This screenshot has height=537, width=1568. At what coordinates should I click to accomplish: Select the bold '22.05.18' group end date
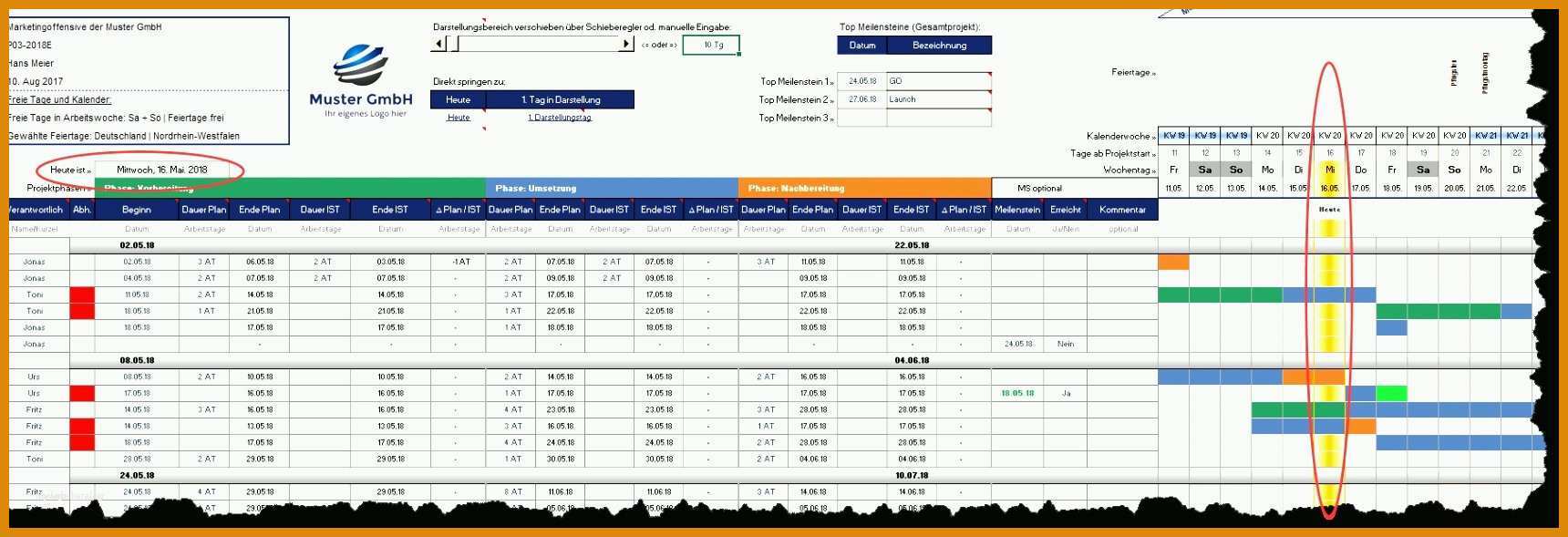coord(912,245)
